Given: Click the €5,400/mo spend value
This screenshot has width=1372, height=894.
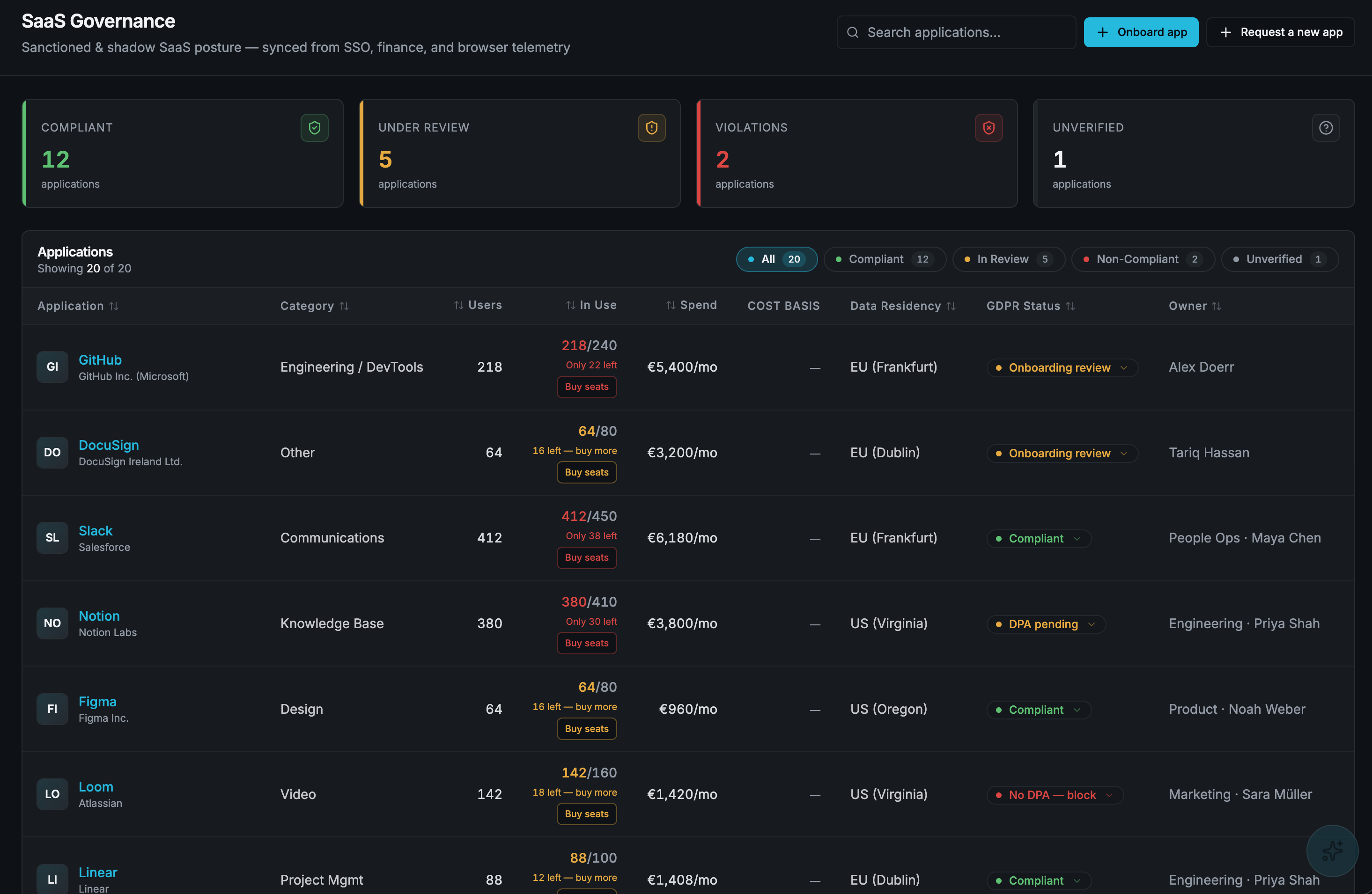Looking at the screenshot, I should tap(682, 367).
